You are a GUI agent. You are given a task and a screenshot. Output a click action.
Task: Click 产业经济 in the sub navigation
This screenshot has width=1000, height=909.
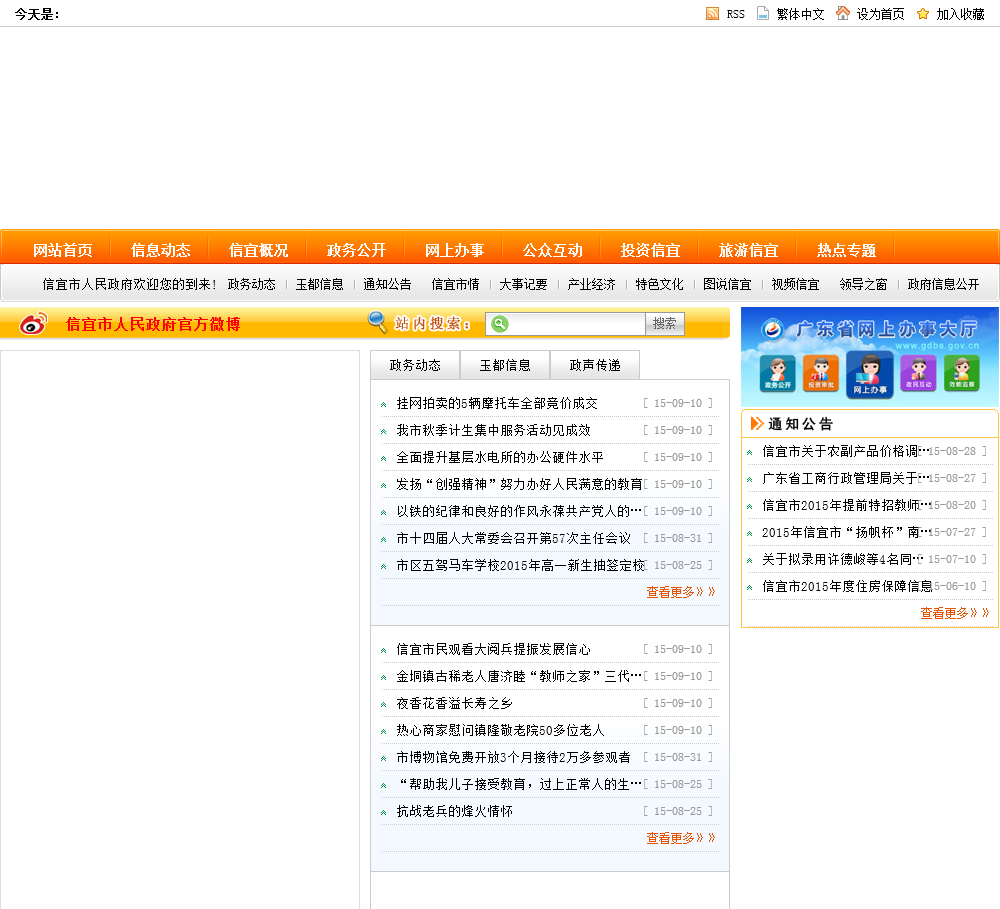[x=591, y=284]
